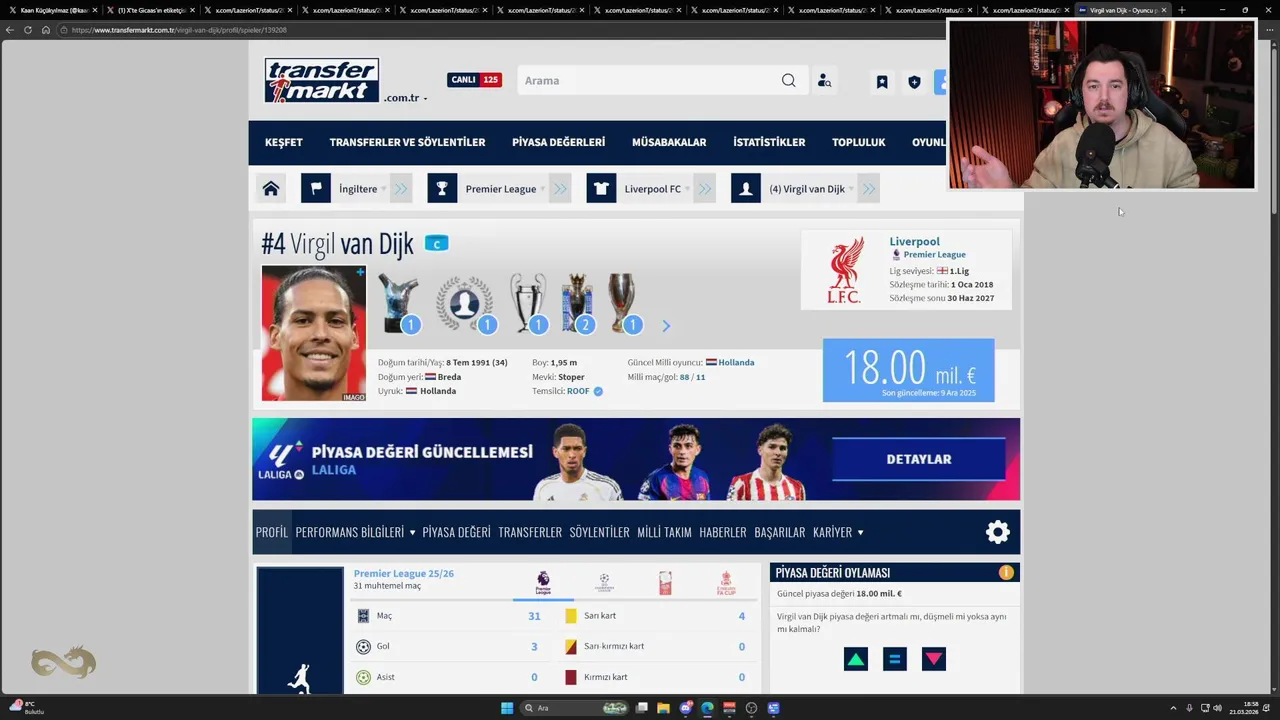Image resolution: width=1280 pixels, height=720 pixels.
Task: Click the Liverpool FC crest
Action: coord(845,270)
